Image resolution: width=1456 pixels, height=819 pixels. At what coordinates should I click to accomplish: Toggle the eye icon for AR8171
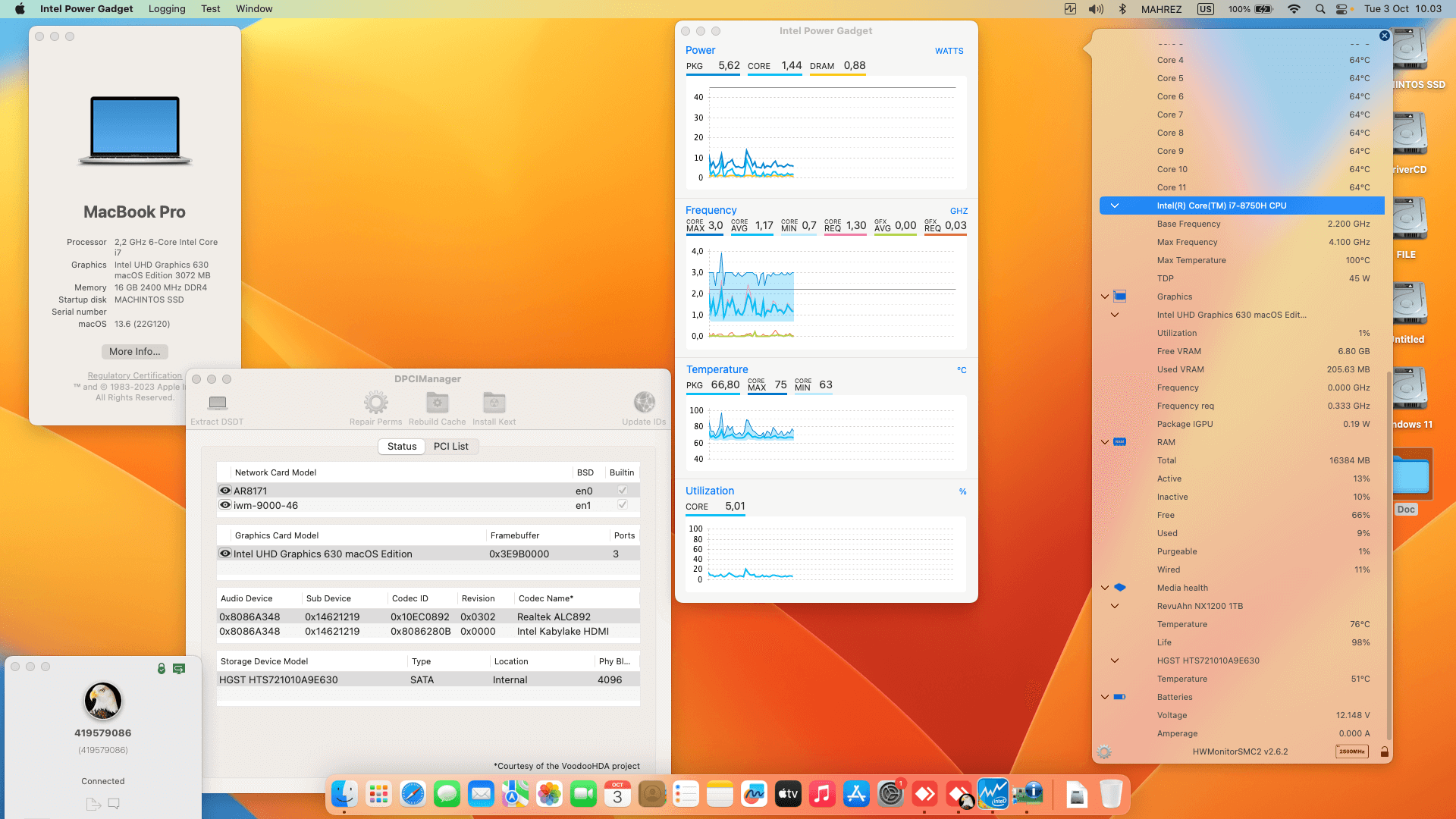(x=225, y=491)
